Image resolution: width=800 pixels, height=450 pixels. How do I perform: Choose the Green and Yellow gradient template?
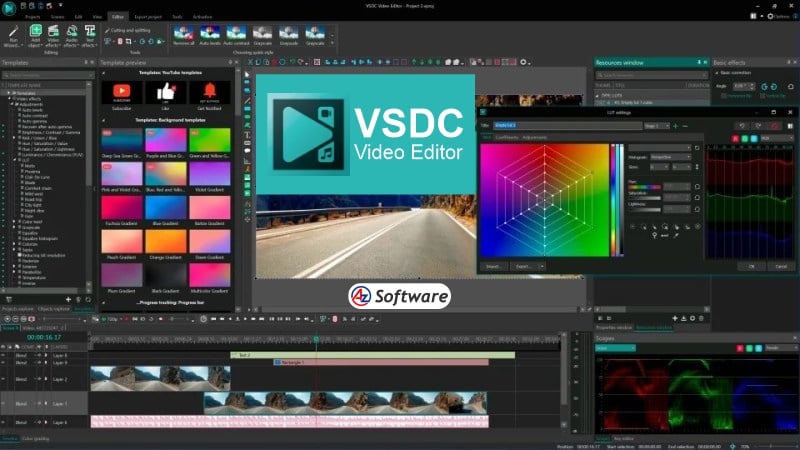click(x=209, y=140)
